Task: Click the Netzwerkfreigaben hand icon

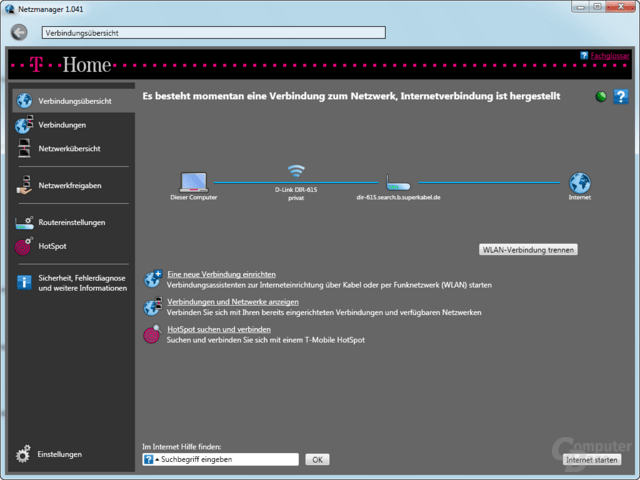Action: (24, 185)
